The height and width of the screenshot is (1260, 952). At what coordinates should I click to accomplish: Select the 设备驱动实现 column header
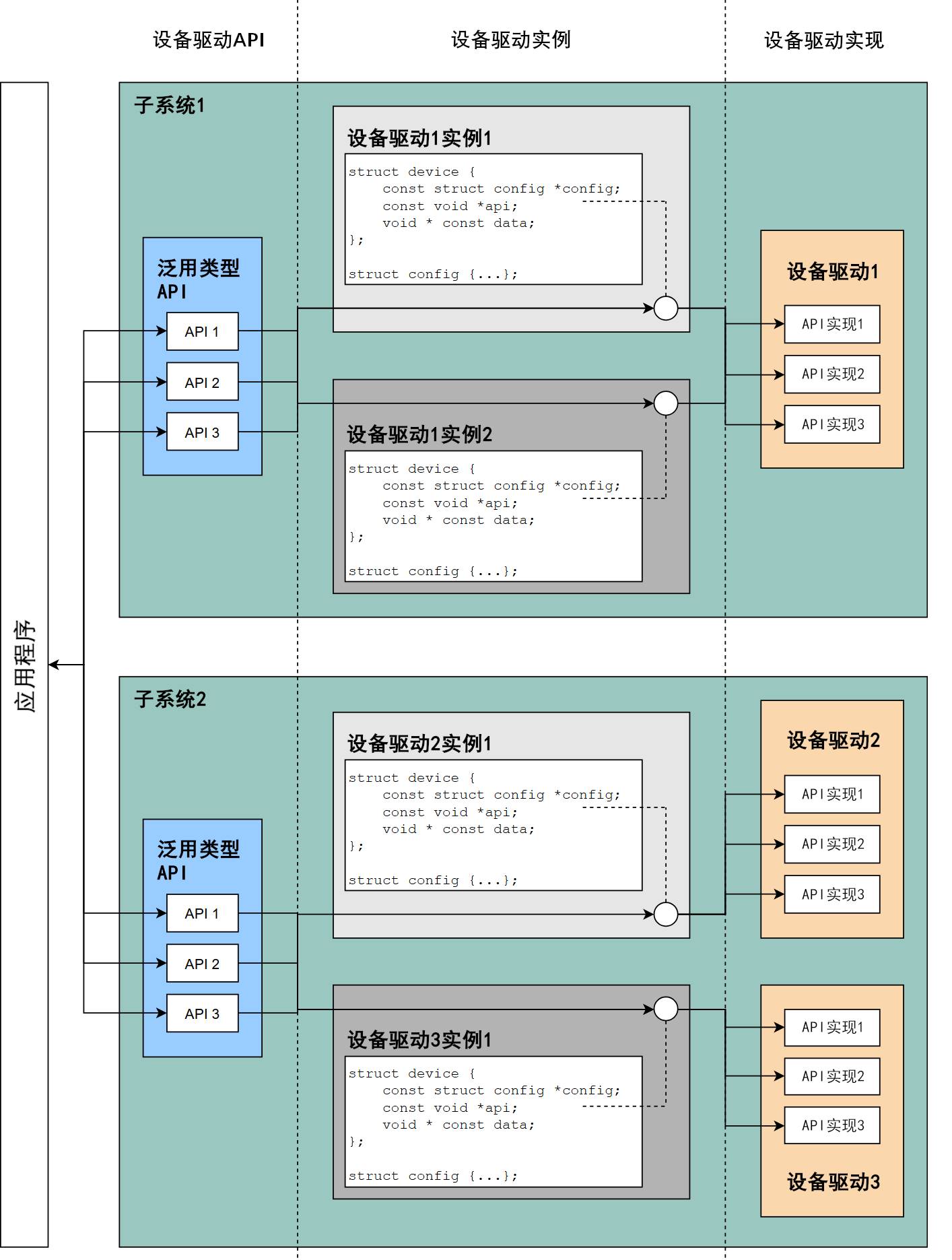pos(823,40)
